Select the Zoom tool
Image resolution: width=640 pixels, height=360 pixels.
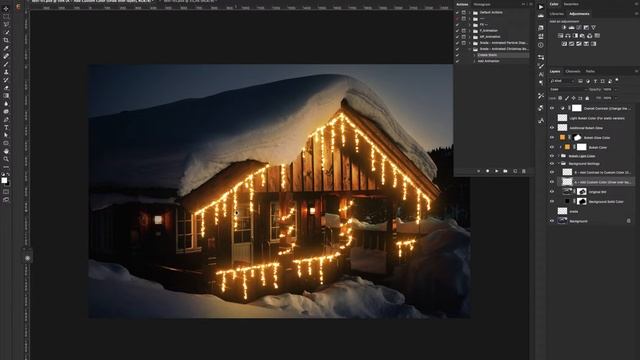pos(6,159)
